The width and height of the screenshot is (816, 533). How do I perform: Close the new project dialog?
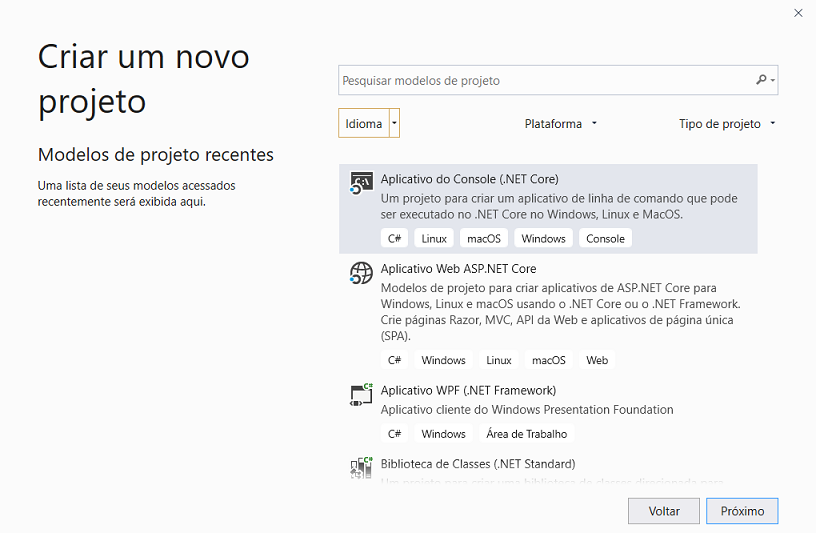pyautogui.click(x=798, y=13)
